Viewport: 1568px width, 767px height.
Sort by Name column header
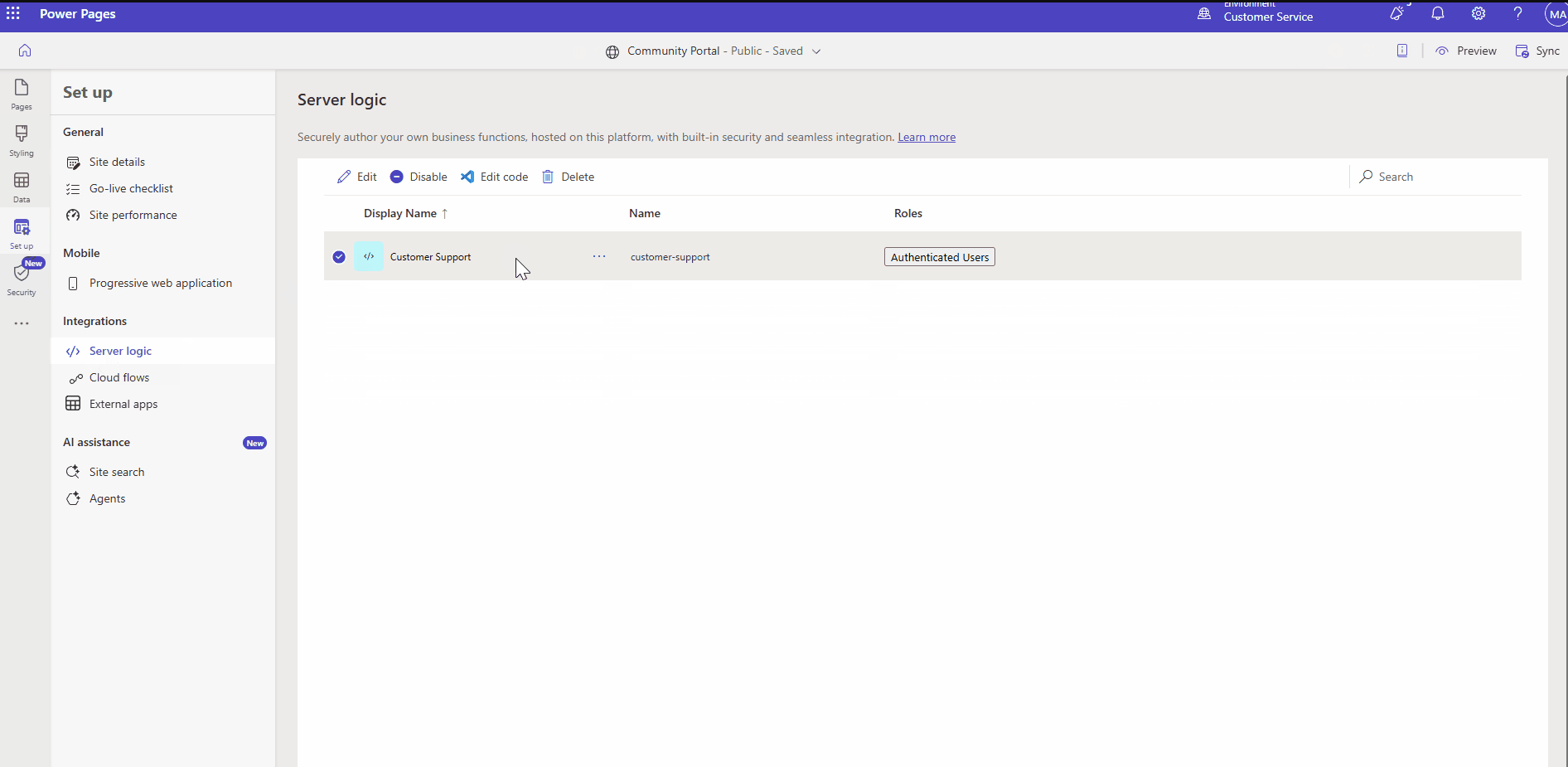coord(645,213)
